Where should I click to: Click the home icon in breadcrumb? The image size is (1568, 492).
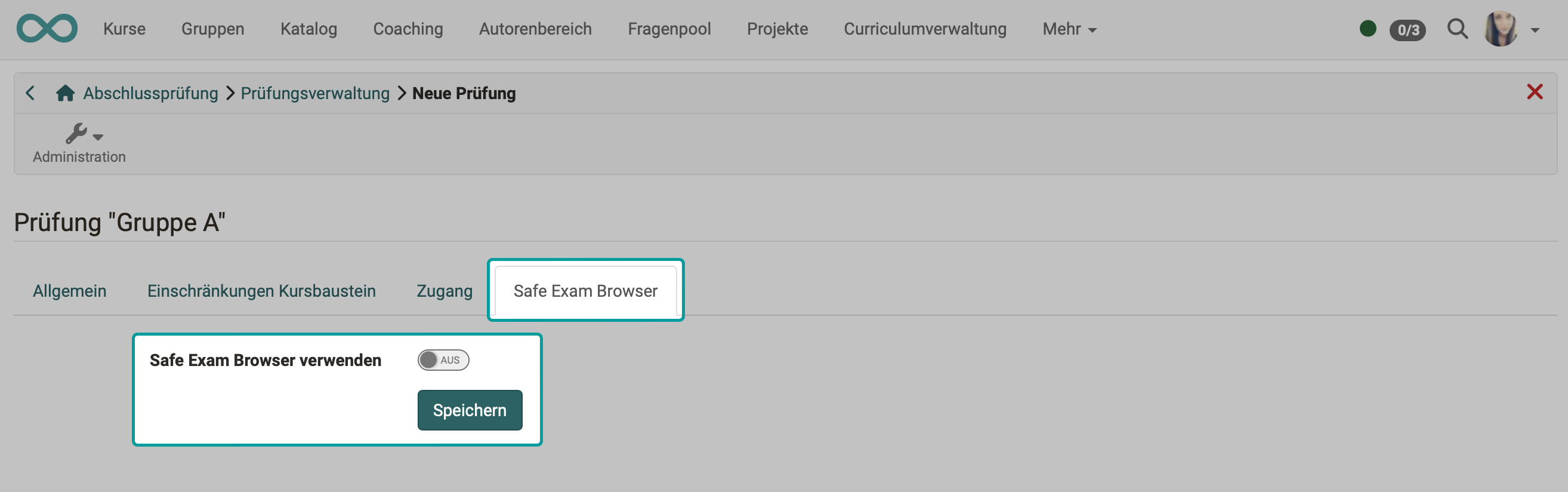[65, 93]
